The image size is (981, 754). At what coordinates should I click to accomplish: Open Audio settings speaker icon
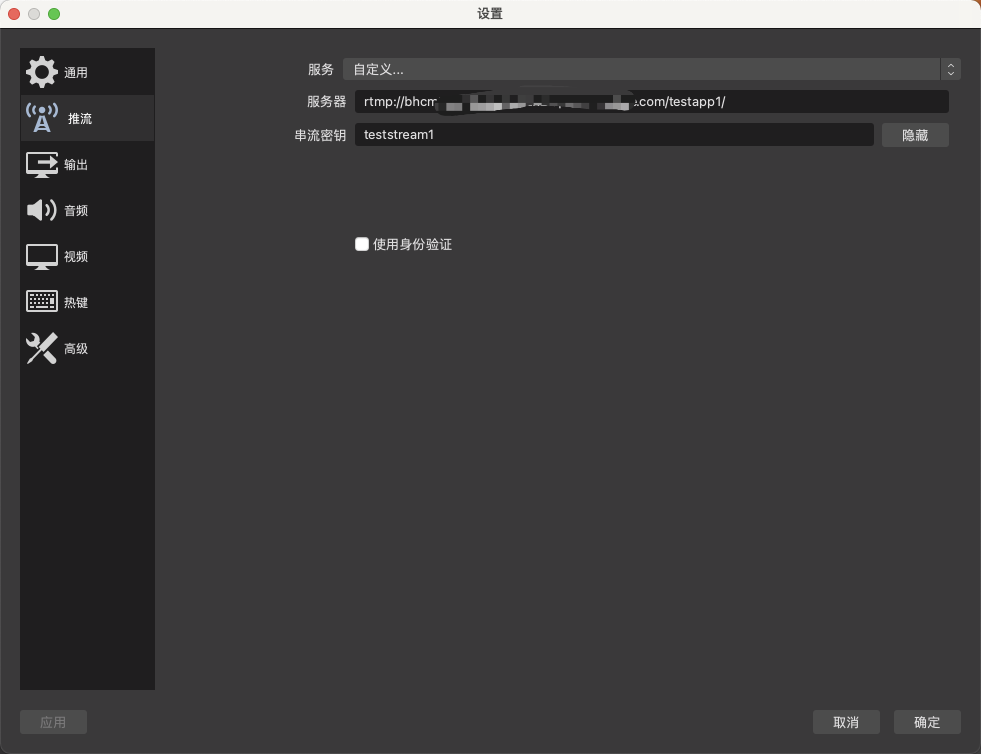pos(41,210)
